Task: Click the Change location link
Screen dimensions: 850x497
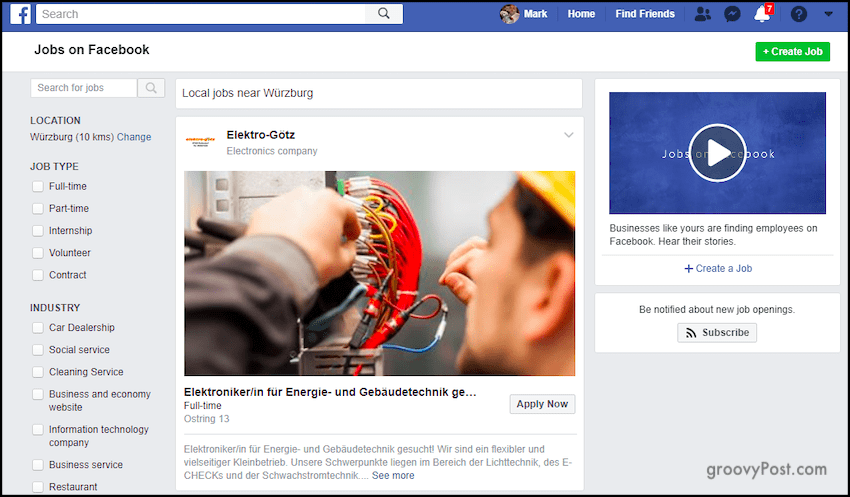Action: [x=134, y=137]
